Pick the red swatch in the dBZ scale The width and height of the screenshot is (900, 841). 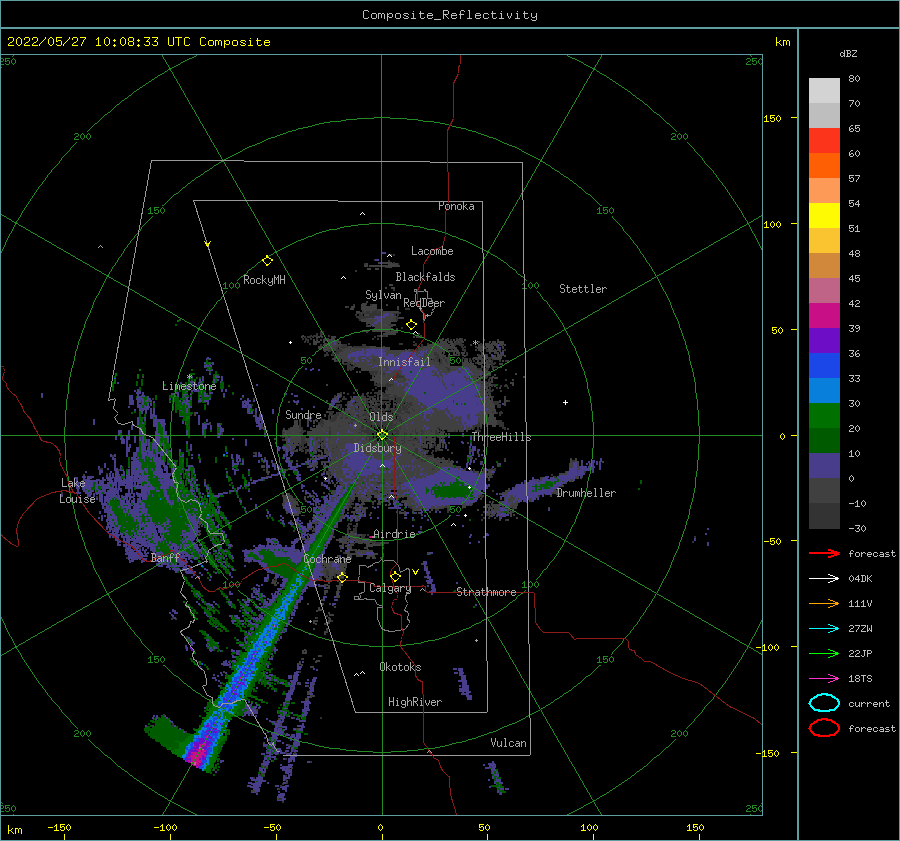[824, 140]
